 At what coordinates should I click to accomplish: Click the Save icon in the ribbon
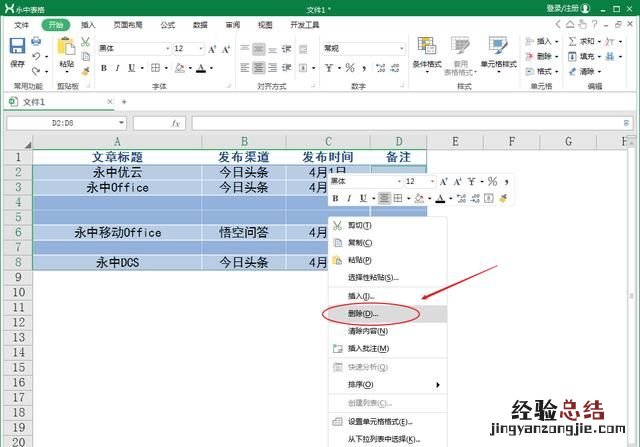click(17, 47)
